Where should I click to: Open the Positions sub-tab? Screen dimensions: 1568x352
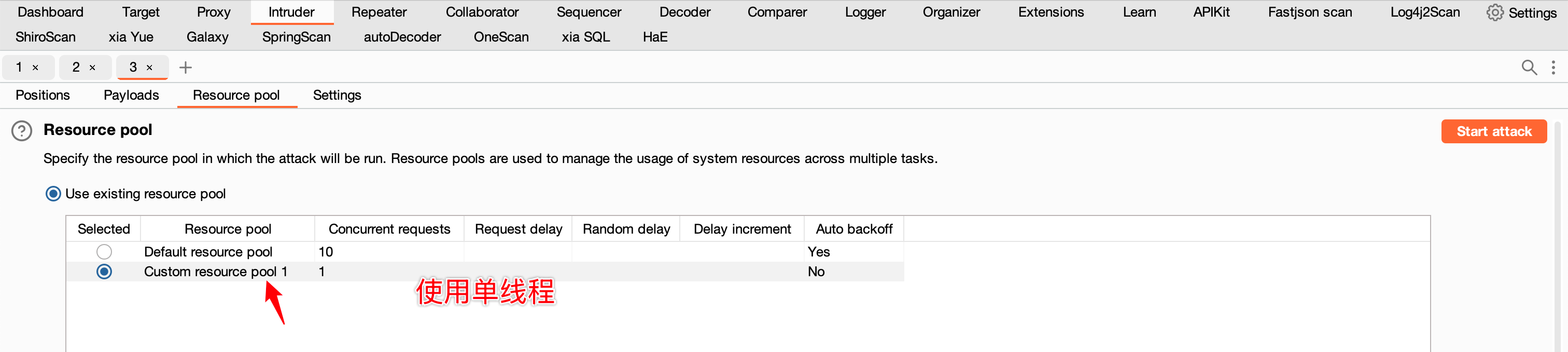click(x=43, y=95)
